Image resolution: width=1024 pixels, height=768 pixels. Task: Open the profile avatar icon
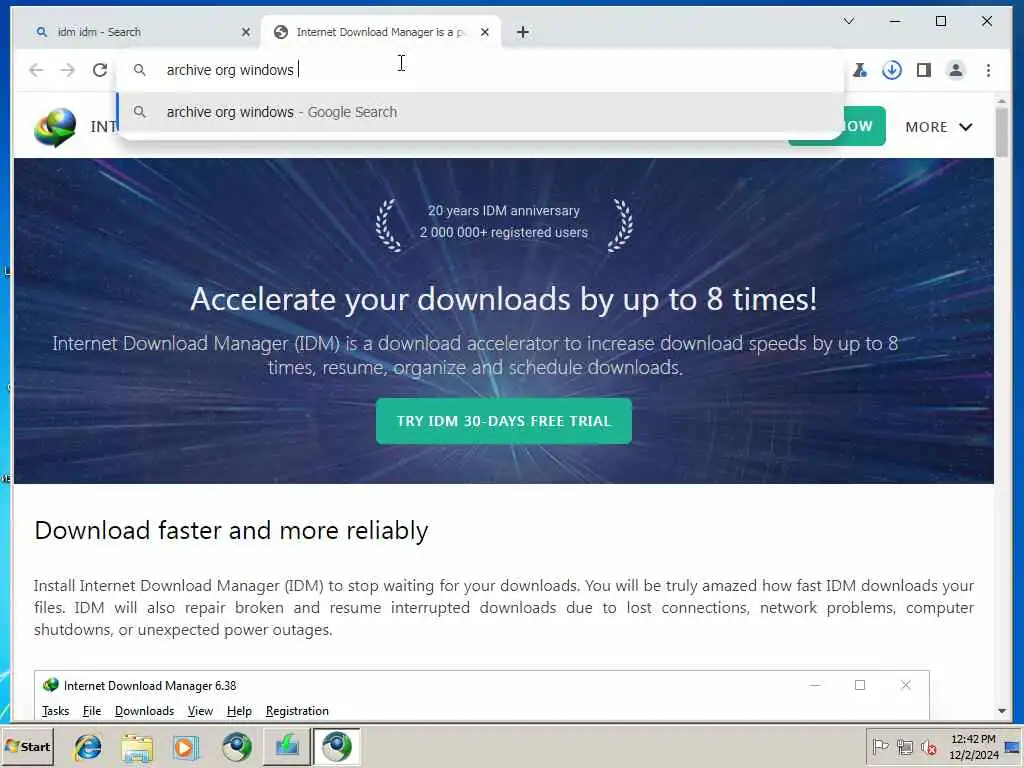coord(955,70)
